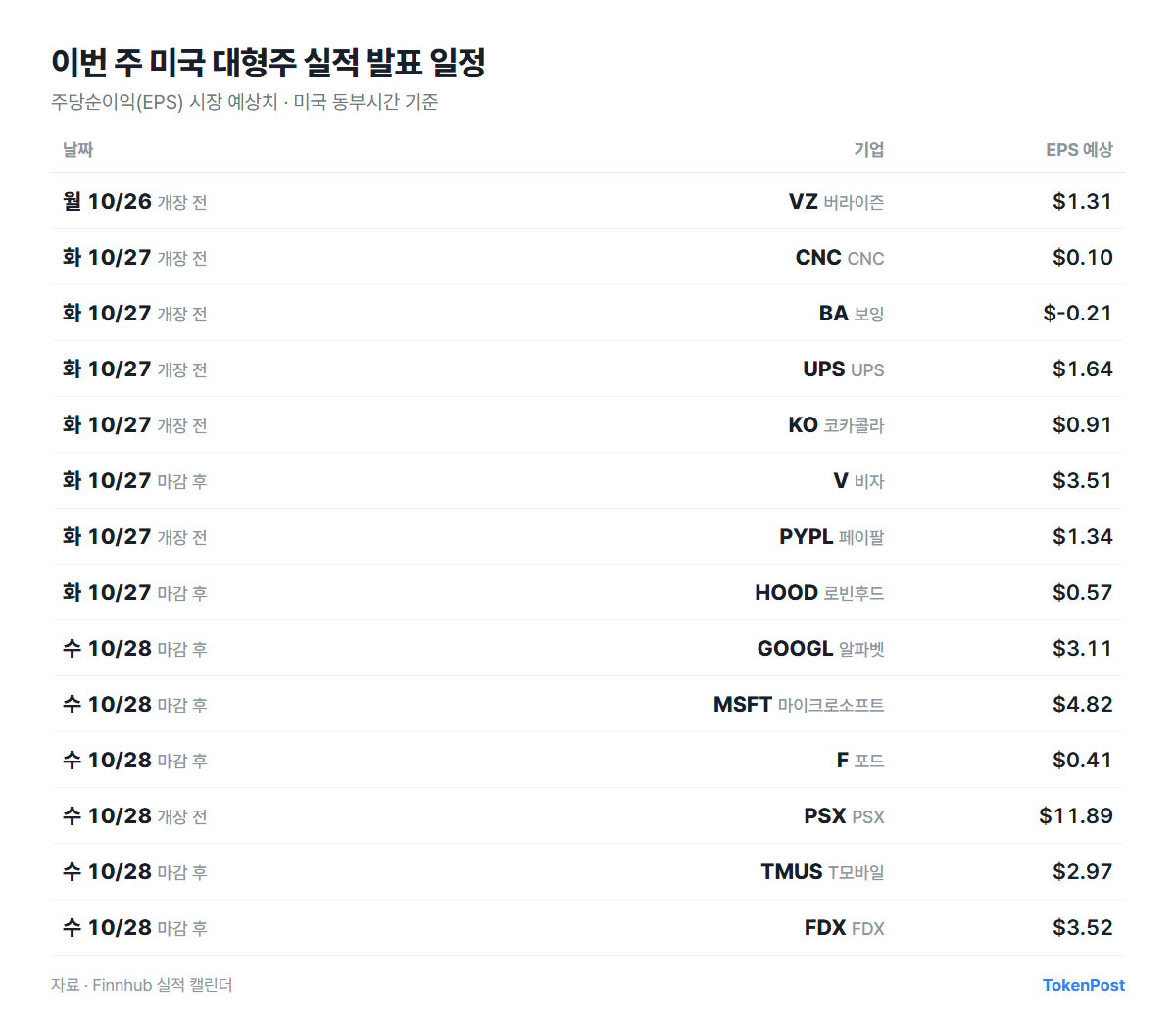Click the $0.91 EPS value
Image resolution: width=1176 pixels, height=1032 pixels.
[x=1083, y=424]
